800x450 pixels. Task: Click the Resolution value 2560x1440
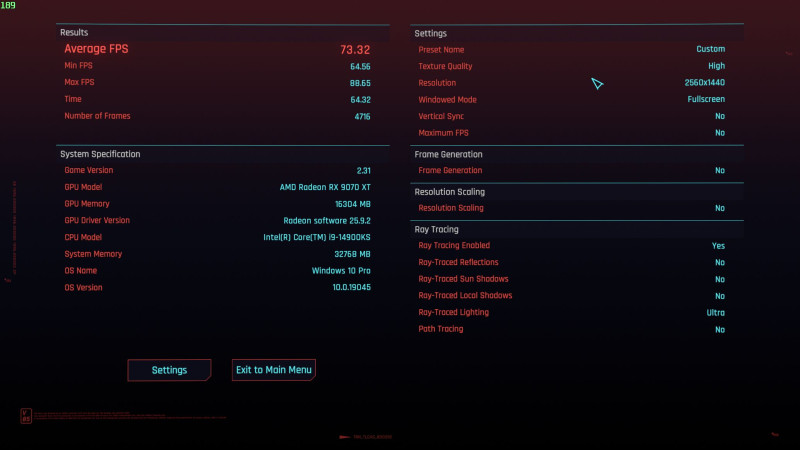coord(705,83)
